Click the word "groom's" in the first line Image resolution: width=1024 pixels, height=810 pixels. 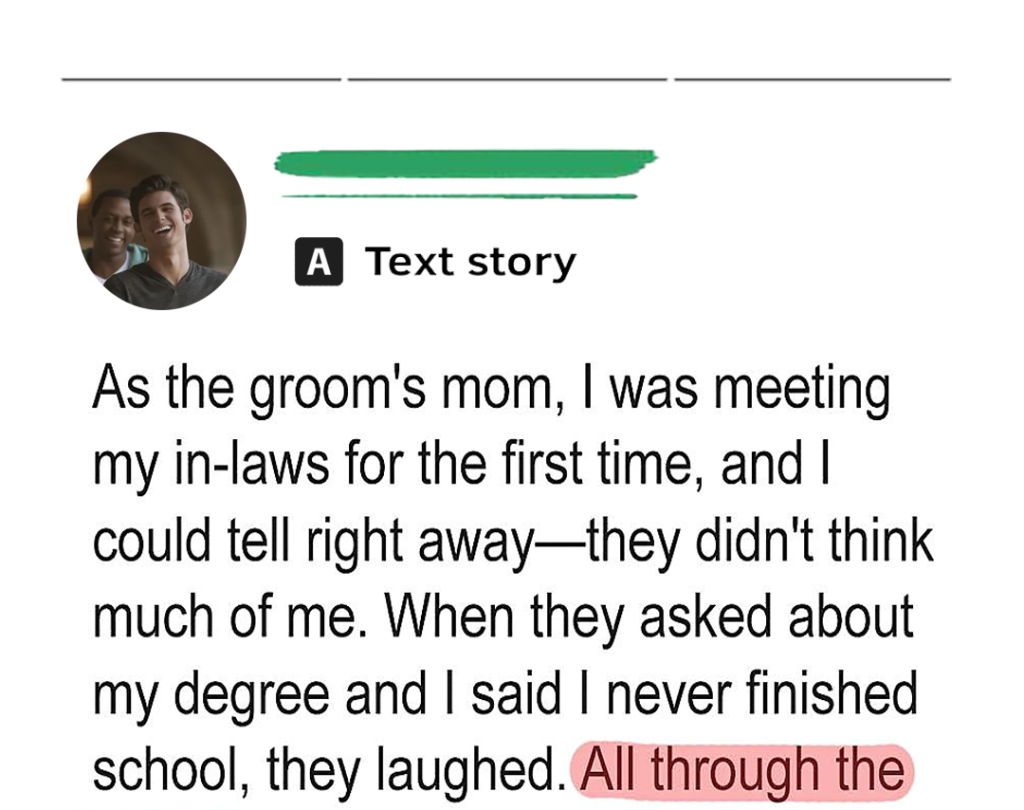coord(338,389)
